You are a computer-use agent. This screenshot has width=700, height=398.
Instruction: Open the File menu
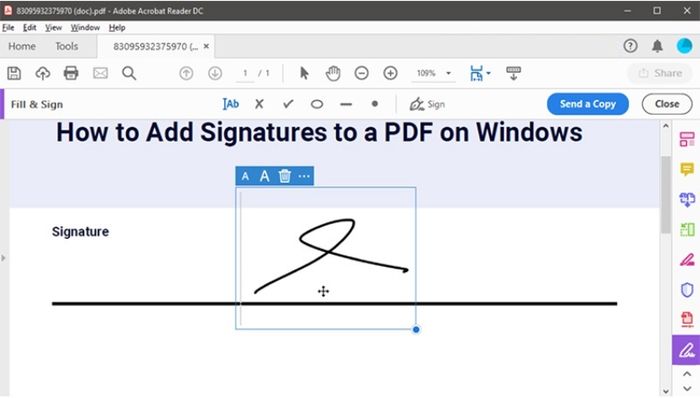coord(8,28)
